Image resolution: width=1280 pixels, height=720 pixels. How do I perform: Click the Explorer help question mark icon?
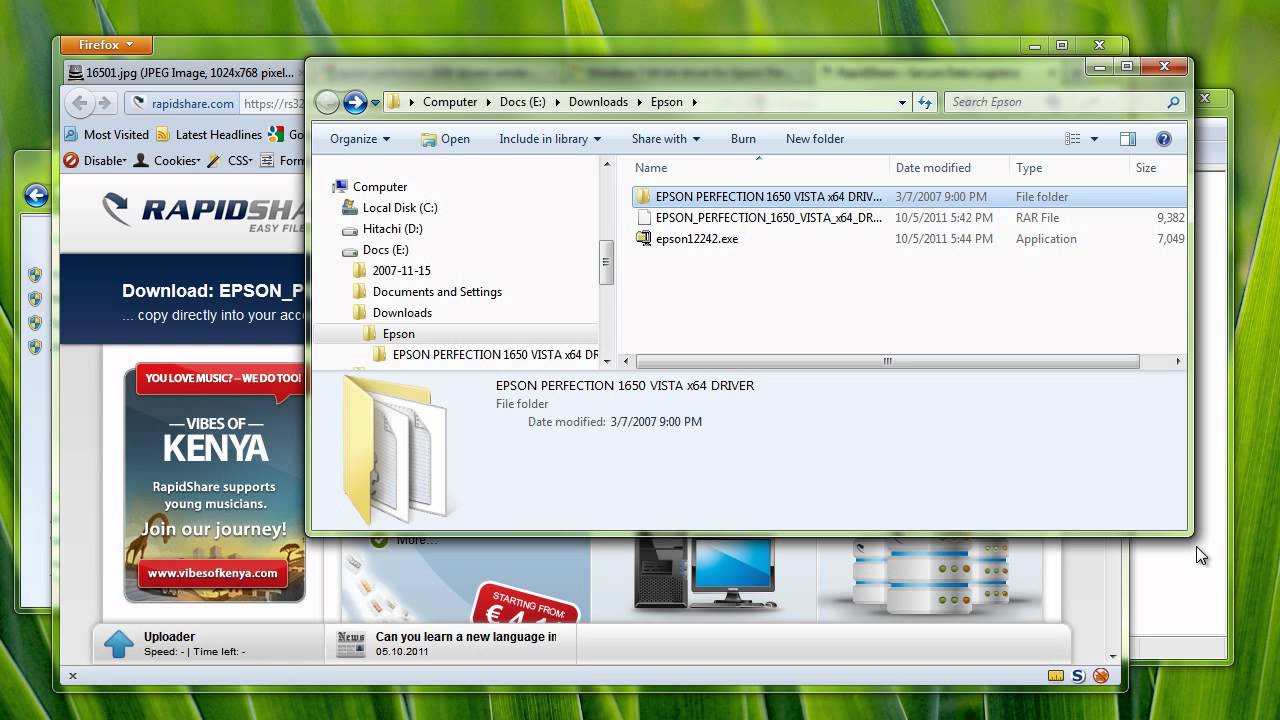tap(1163, 139)
